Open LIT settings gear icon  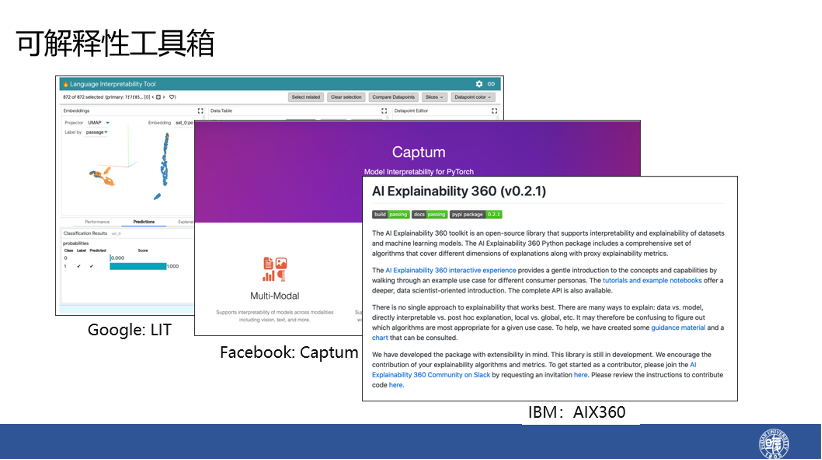(479, 84)
